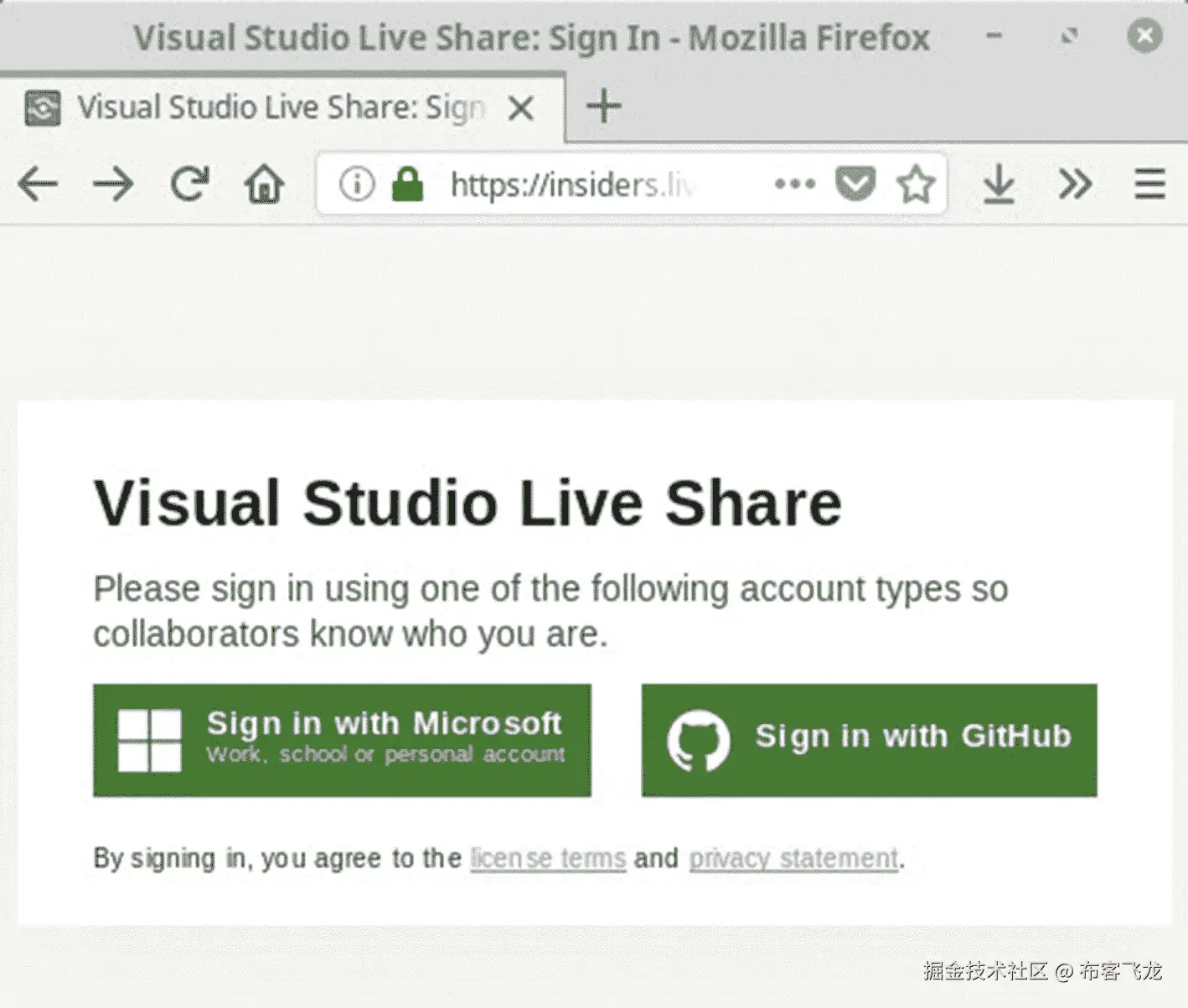The image size is (1188, 1008).
Task: Open the page actions three-dot menu
Action: [794, 184]
